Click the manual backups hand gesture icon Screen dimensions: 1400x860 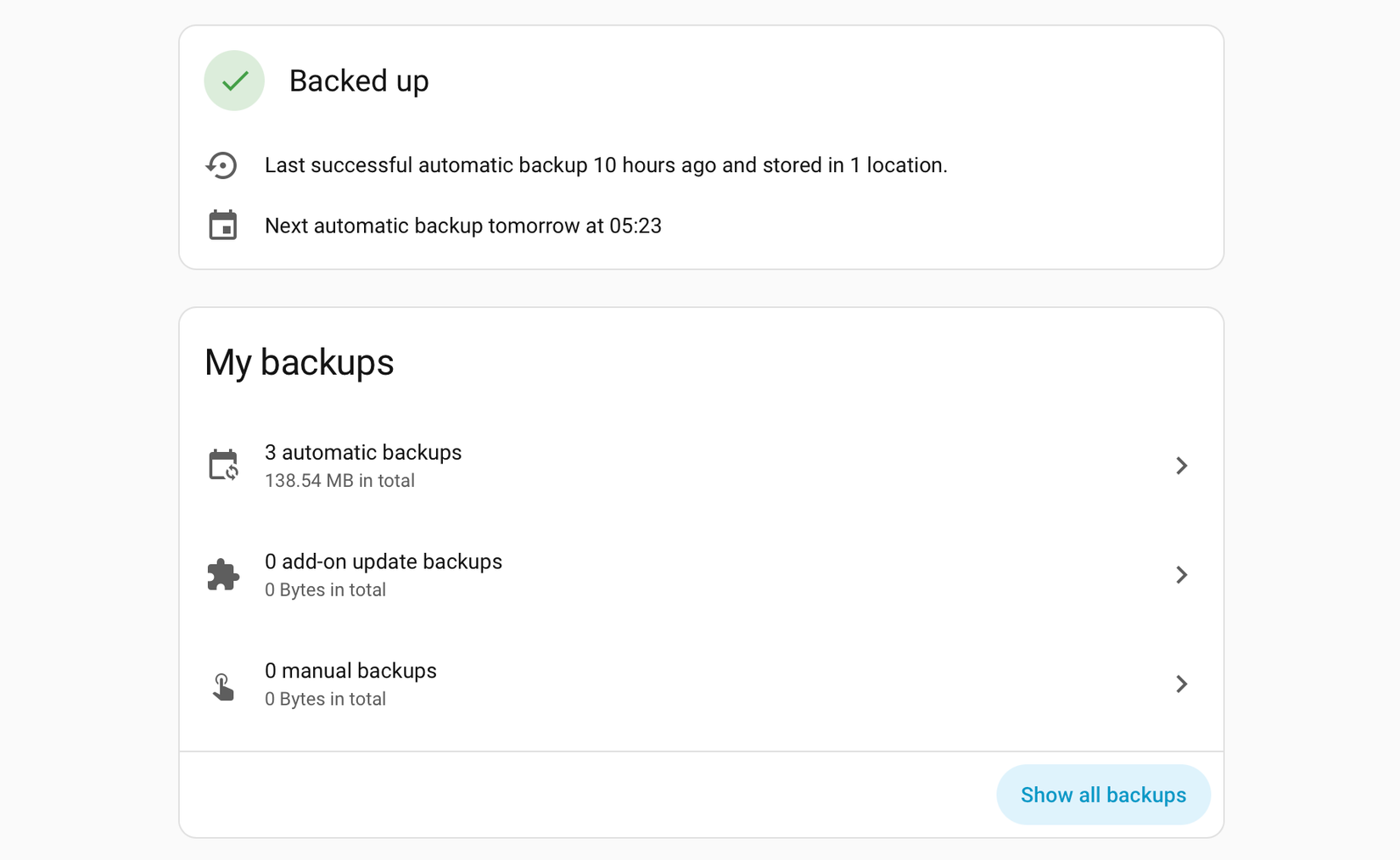coord(222,684)
